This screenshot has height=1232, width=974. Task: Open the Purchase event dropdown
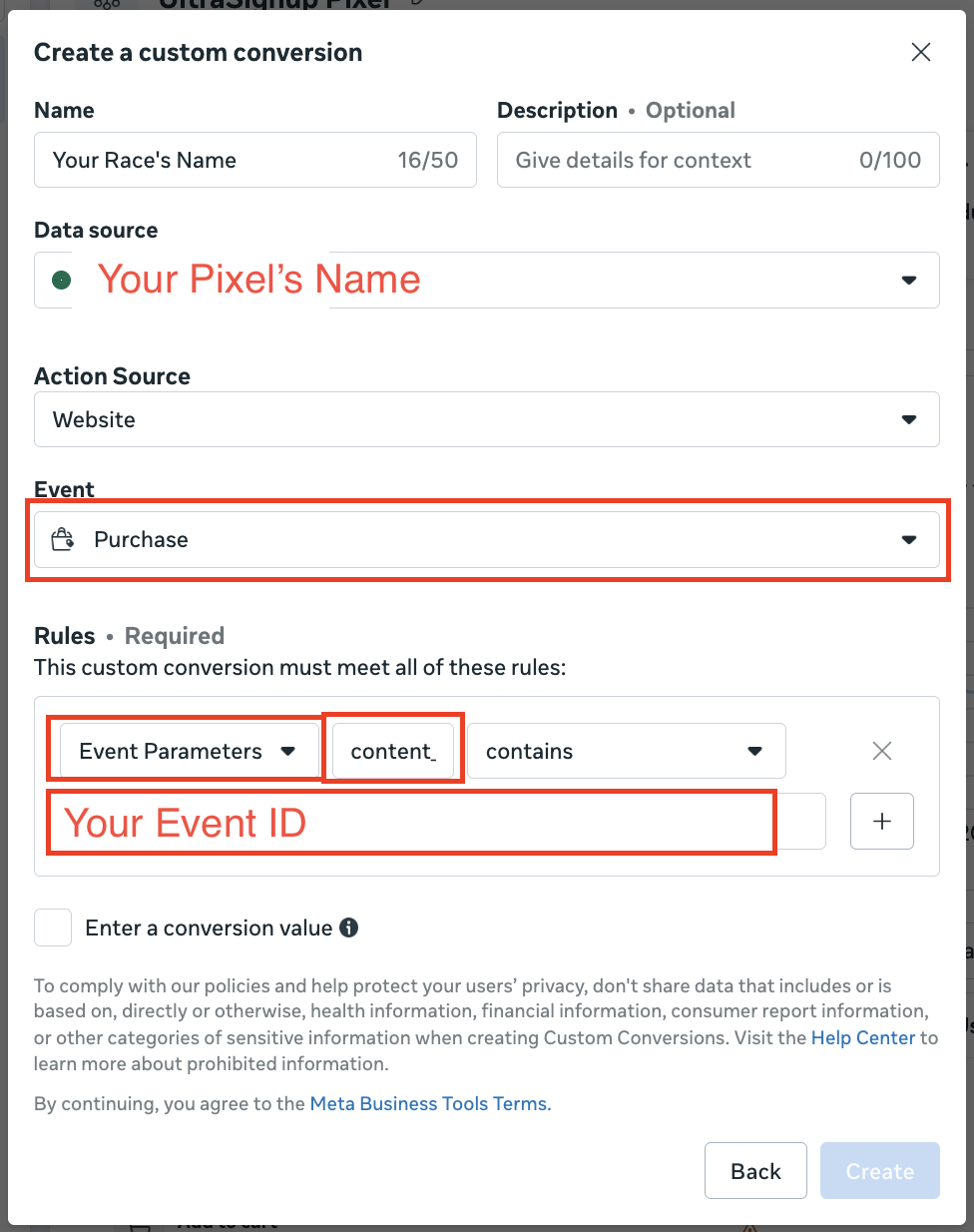click(487, 540)
